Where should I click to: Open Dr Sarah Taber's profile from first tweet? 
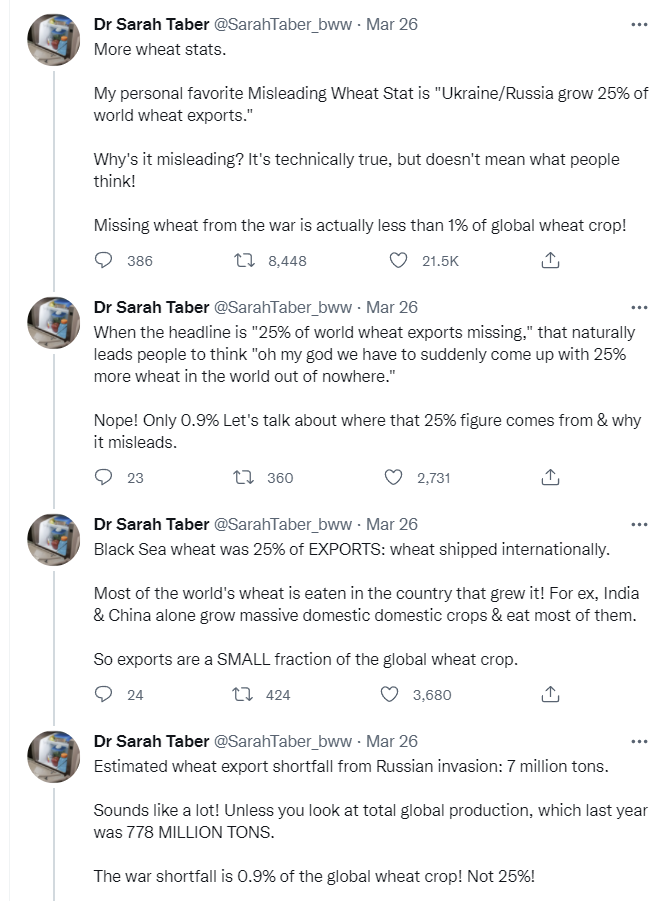pyautogui.click(x=150, y=24)
